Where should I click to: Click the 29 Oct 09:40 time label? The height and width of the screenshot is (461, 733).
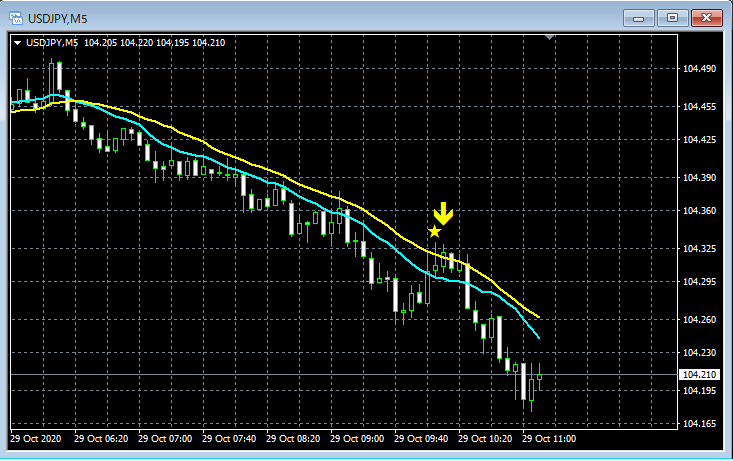pyautogui.click(x=421, y=439)
